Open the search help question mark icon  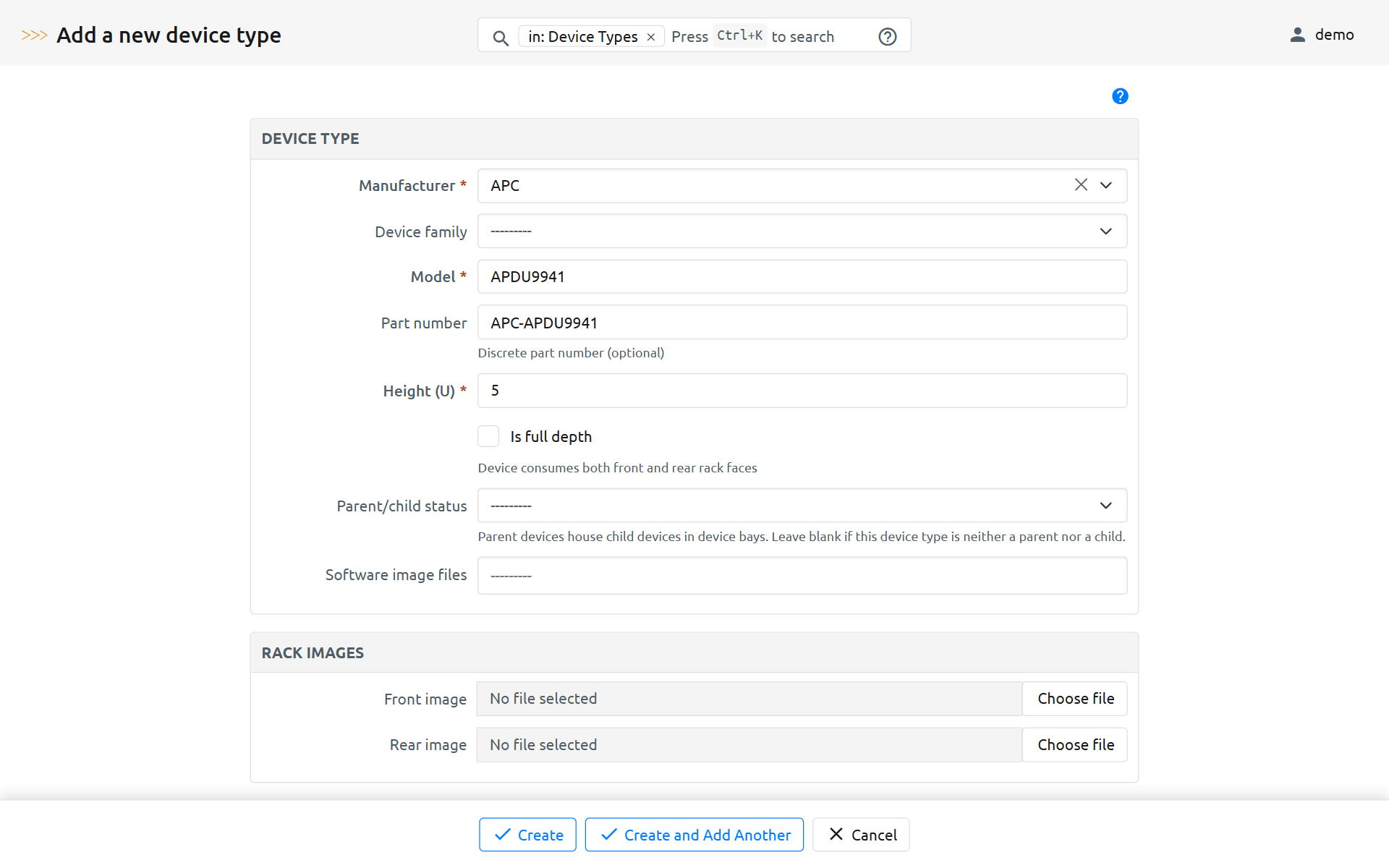(887, 37)
